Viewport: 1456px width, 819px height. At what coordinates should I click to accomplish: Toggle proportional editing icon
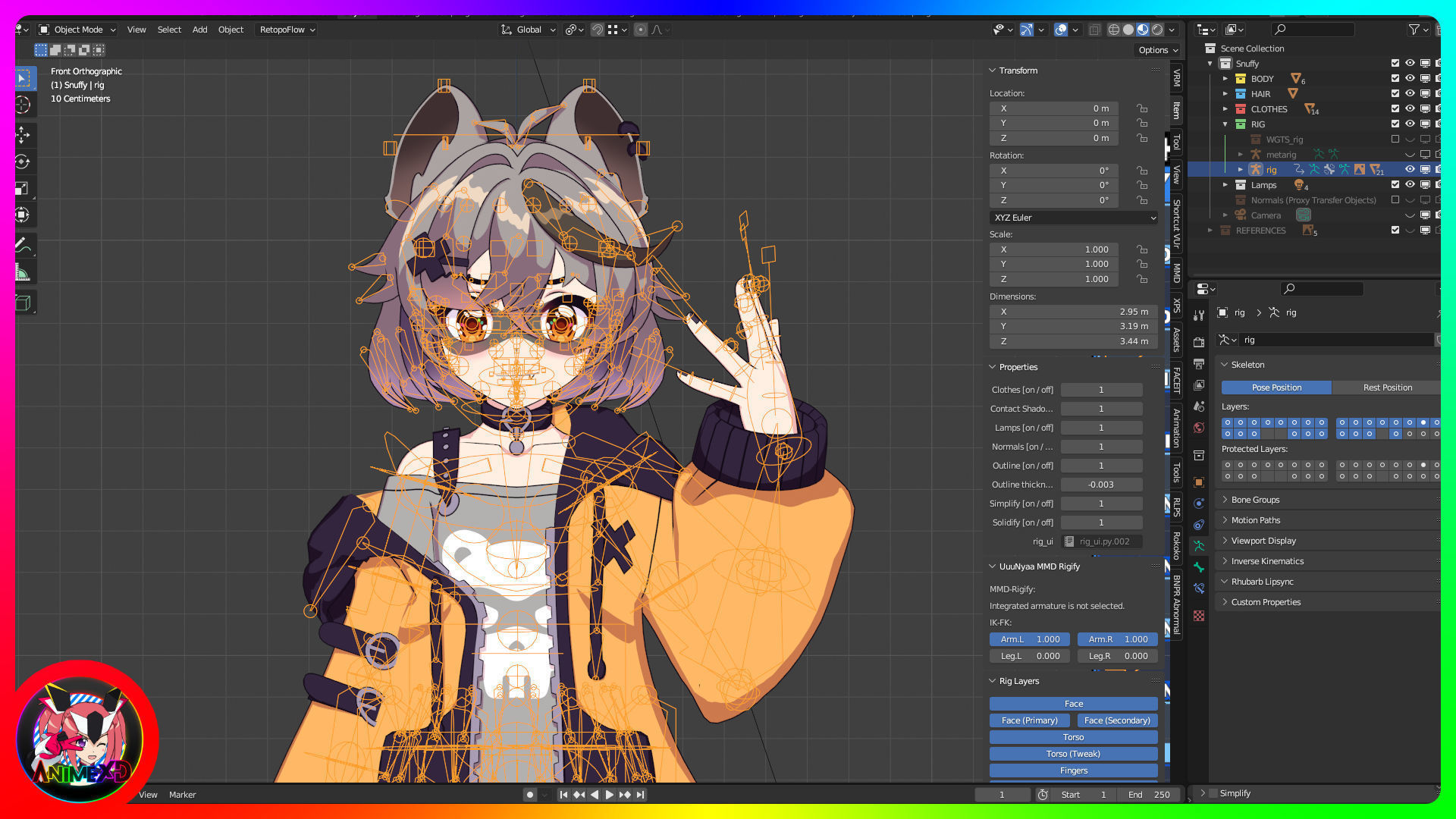(x=641, y=30)
